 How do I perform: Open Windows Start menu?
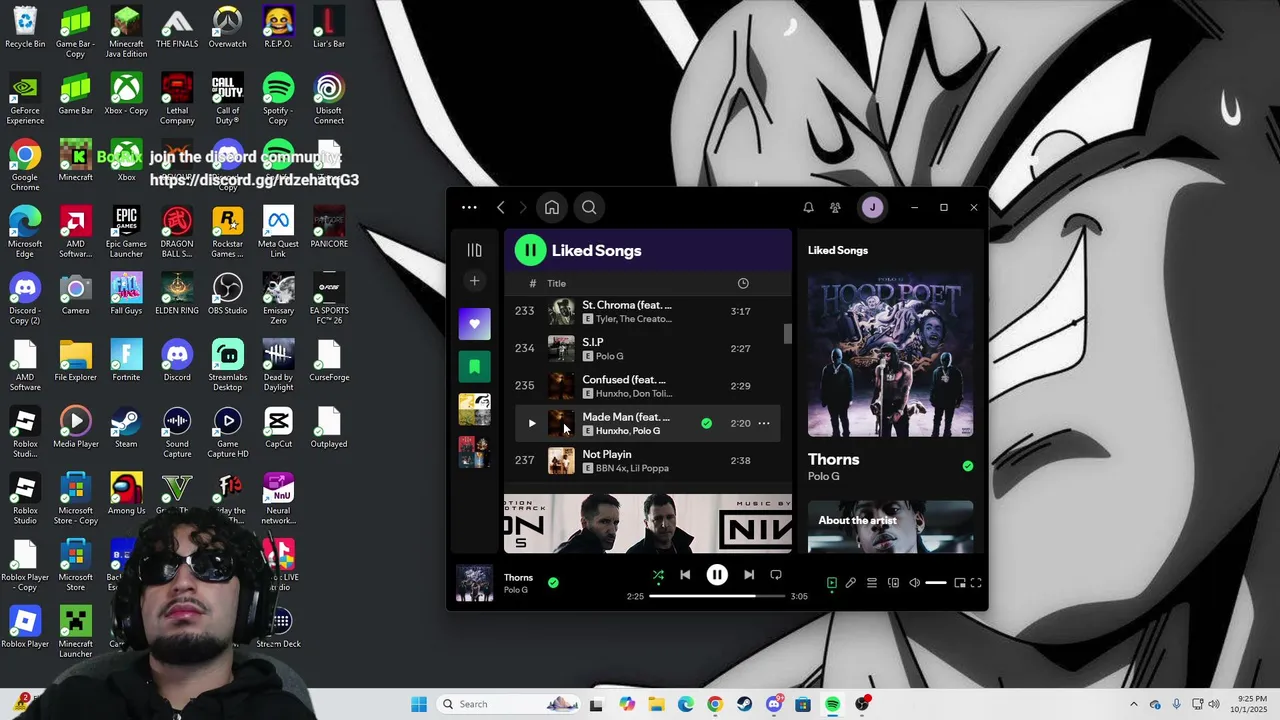418,704
